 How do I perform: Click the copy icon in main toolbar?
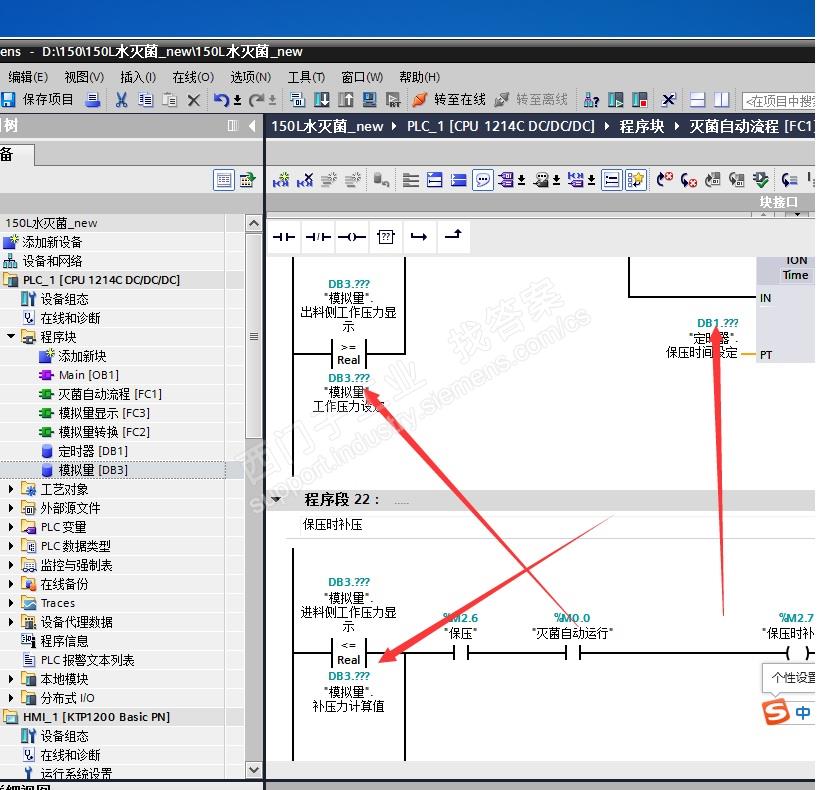(x=146, y=99)
